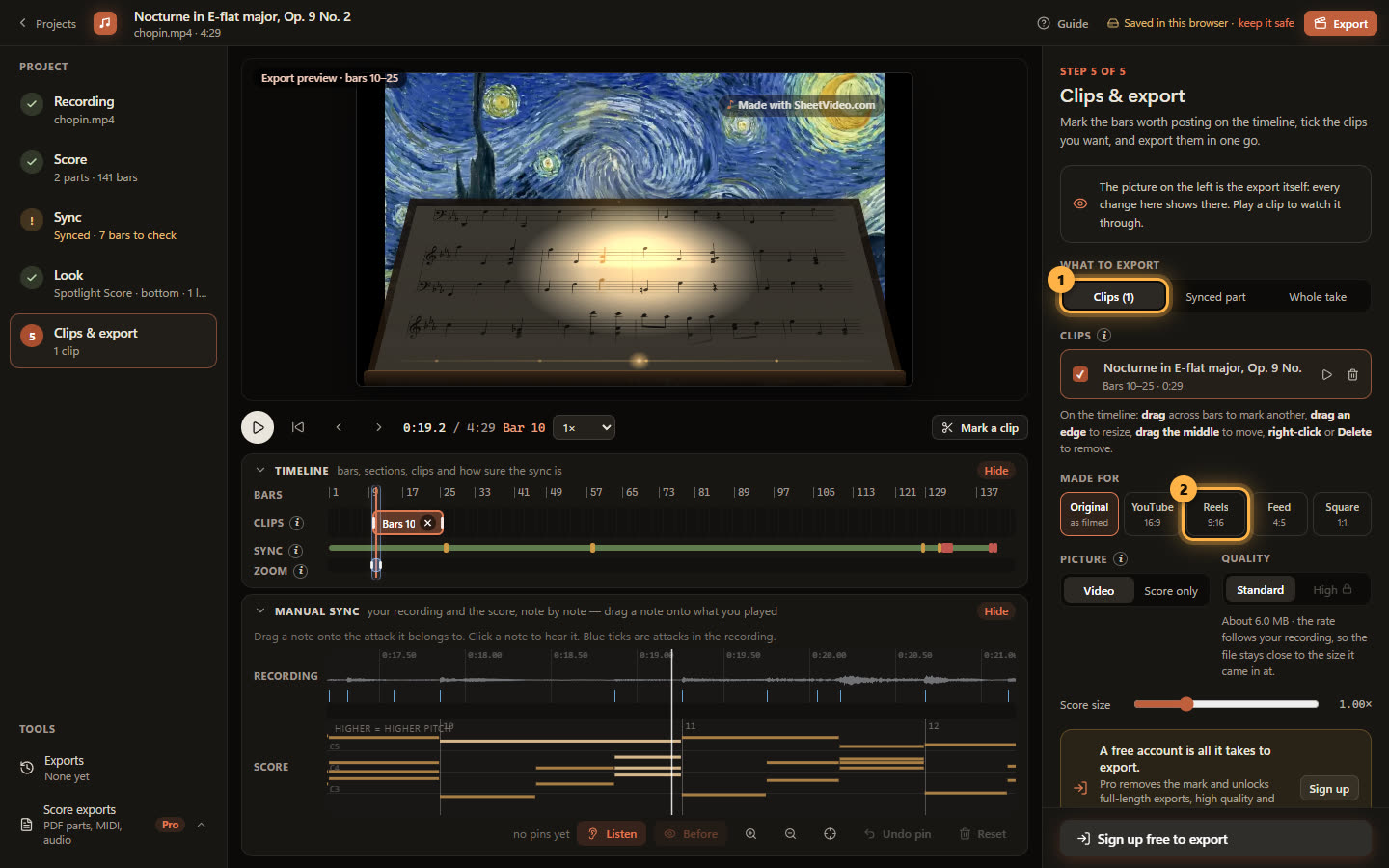The image size is (1389, 868).
Task: Step to the previous bar arrow
Action: [x=339, y=427]
